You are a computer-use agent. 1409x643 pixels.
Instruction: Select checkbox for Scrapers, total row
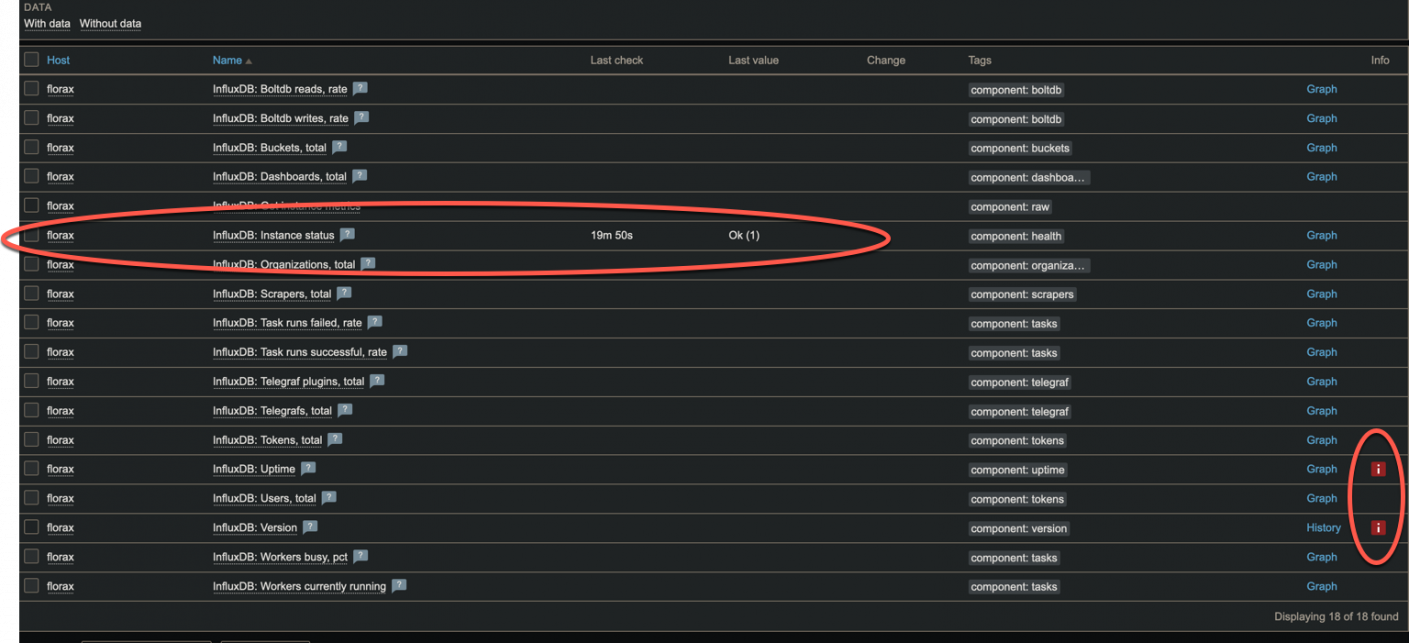click(31, 293)
